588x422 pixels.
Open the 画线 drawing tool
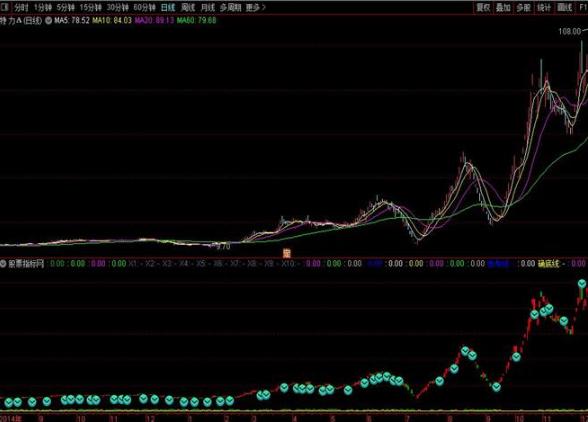click(x=564, y=7)
